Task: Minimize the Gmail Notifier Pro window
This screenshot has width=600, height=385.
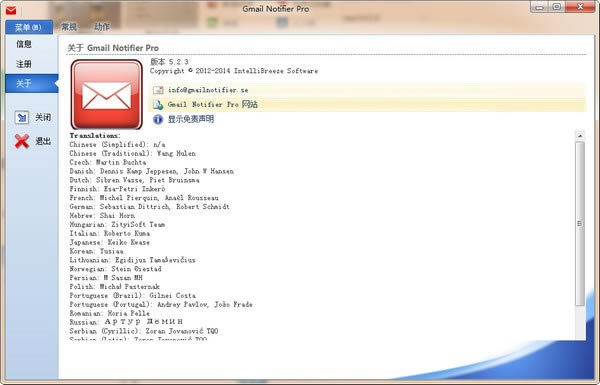Action: click(x=540, y=7)
